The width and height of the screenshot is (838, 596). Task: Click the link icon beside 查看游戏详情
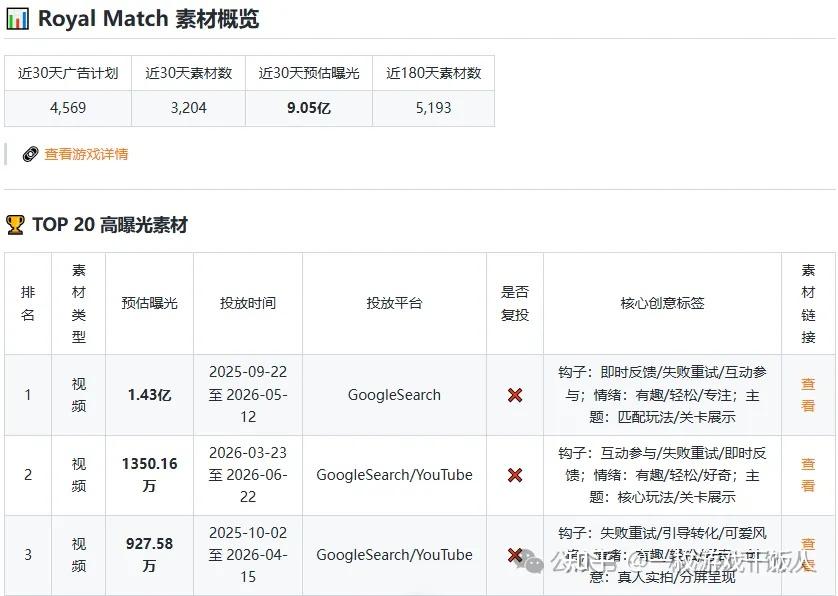pyautogui.click(x=30, y=154)
